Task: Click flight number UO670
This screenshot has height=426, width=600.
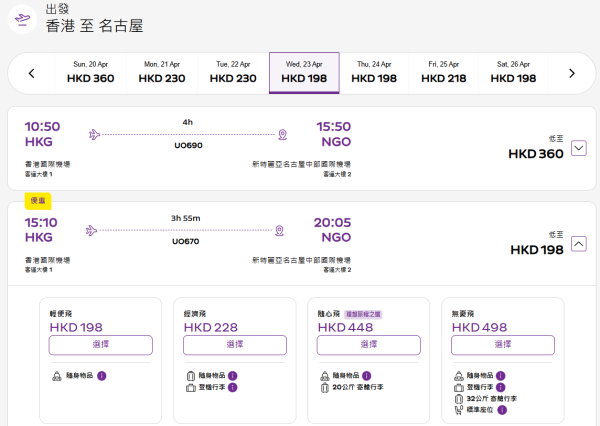Action: point(186,241)
